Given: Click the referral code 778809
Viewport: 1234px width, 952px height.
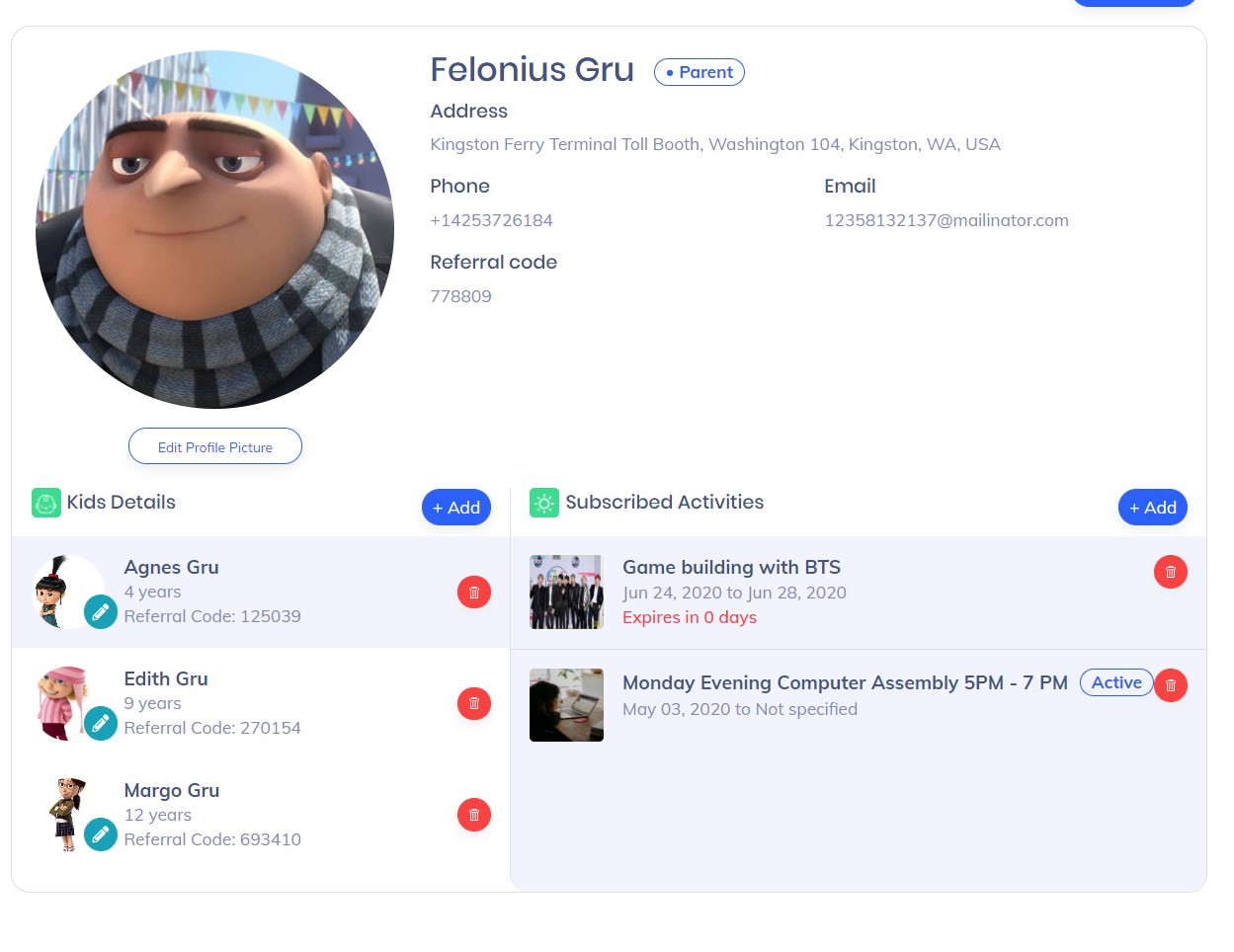Looking at the screenshot, I should tap(460, 296).
